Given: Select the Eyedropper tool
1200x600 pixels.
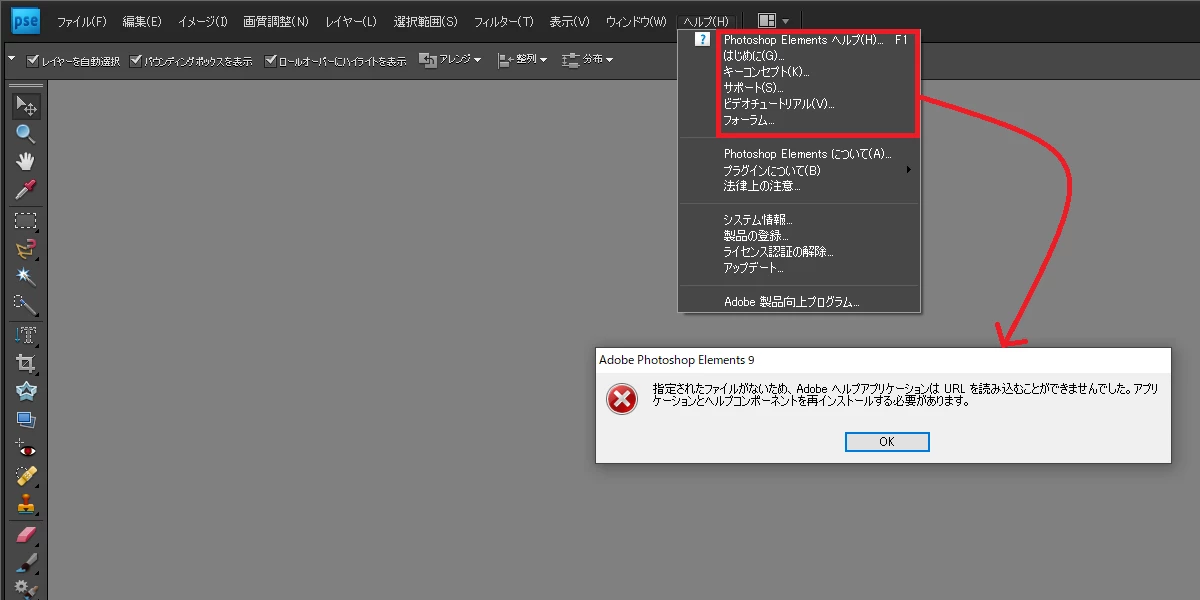Looking at the screenshot, I should pyautogui.click(x=26, y=189).
